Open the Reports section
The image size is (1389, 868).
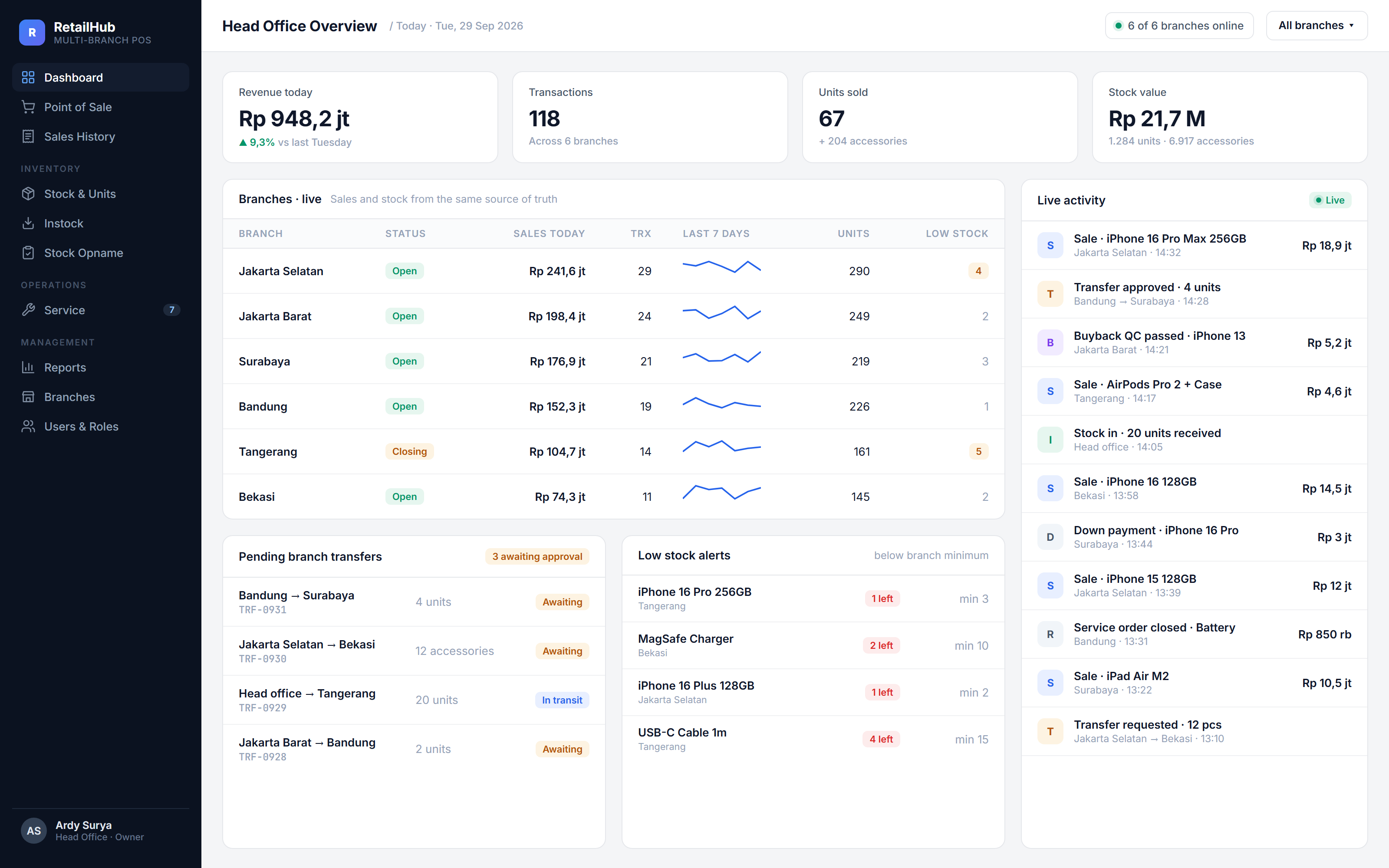click(x=100, y=368)
